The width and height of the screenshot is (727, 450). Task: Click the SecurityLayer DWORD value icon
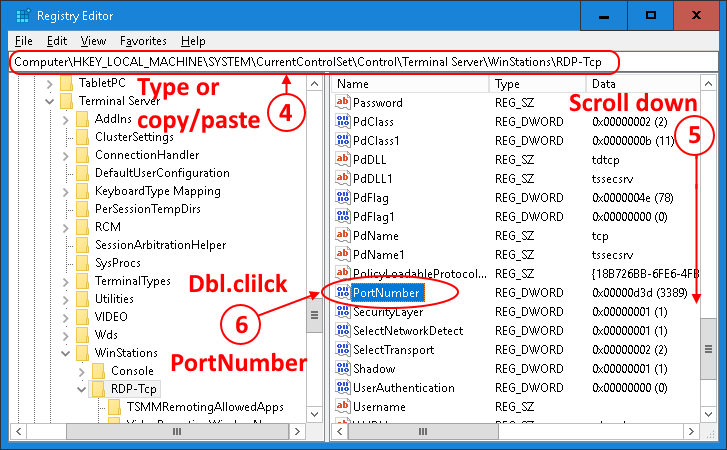click(x=343, y=311)
